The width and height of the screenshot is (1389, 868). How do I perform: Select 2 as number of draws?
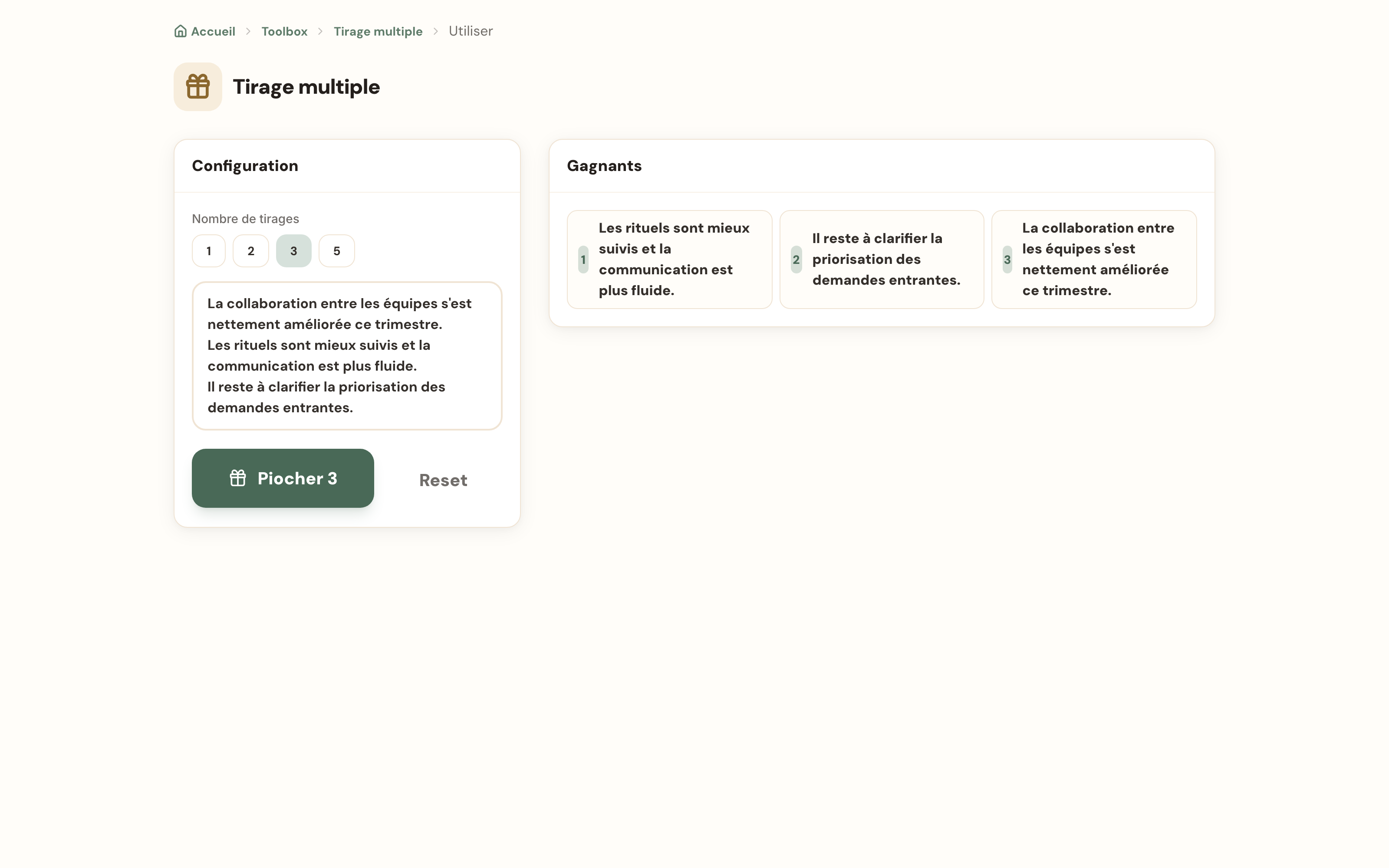coord(251,251)
